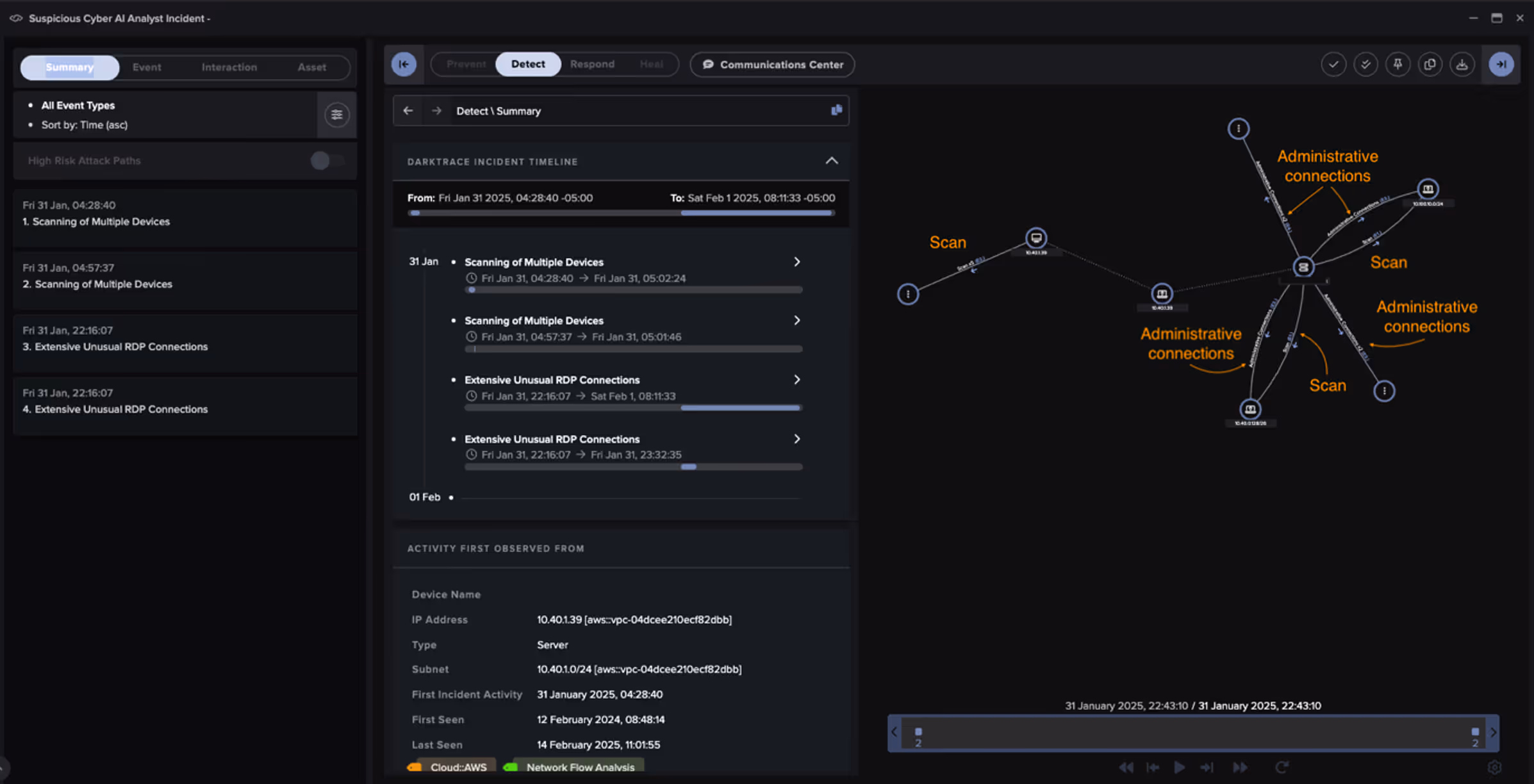Select the far-left three-dot graph node
The image size is (1534, 784).
(907, 294)
